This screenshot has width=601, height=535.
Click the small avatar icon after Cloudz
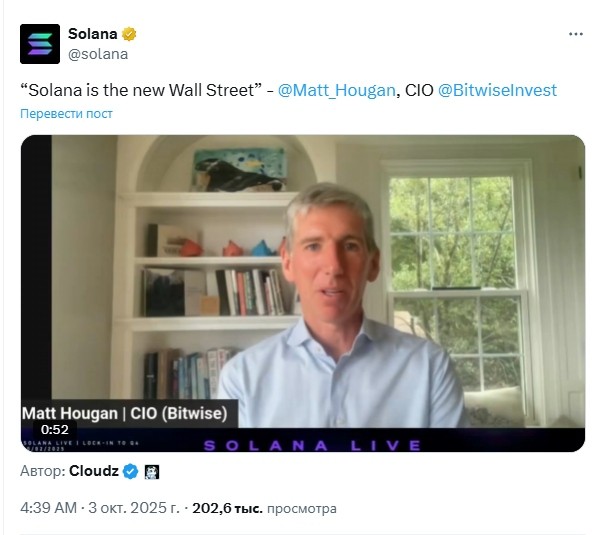[x=152, y=472]
